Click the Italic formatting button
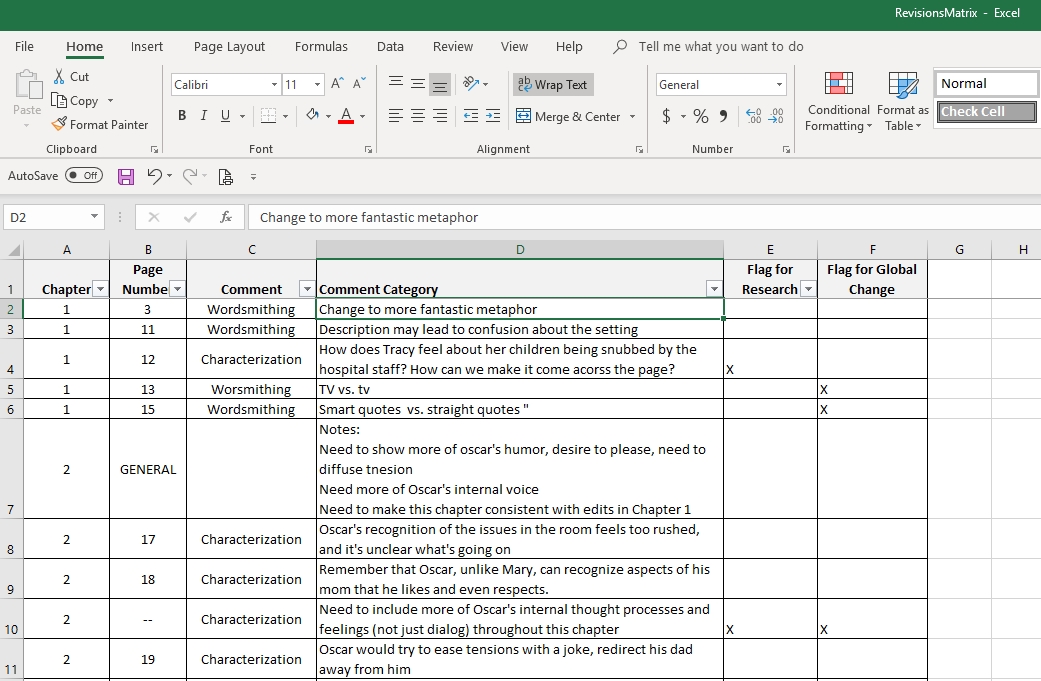The image size is (1041, 681). pos(204,116)
